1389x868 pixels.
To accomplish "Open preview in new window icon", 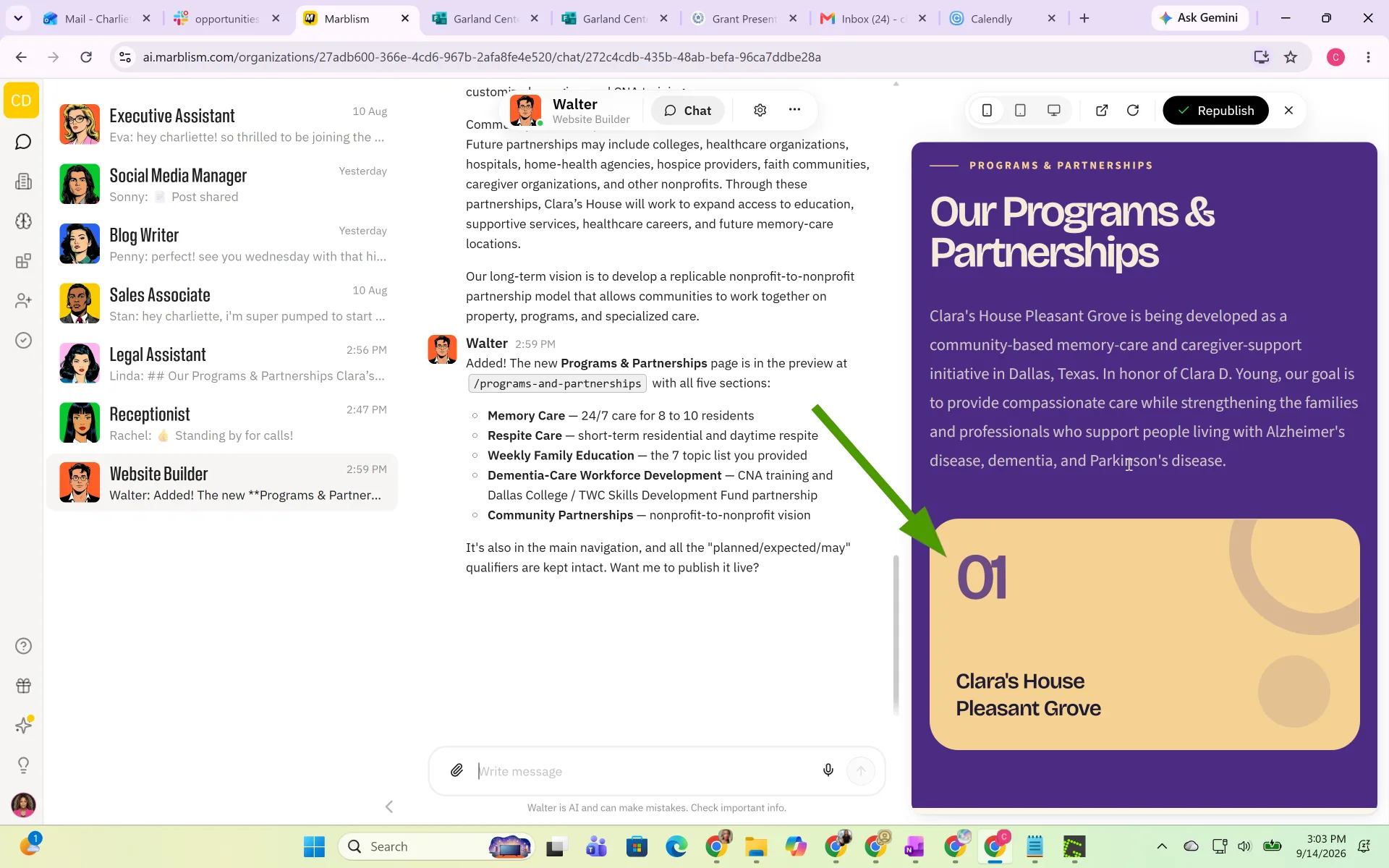I will coord(1102,110).
